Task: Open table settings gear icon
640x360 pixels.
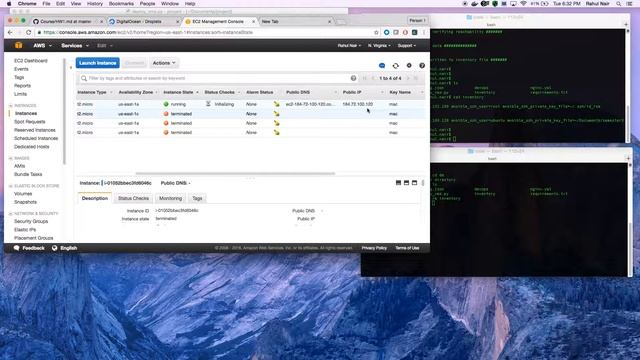Action: 409,65
